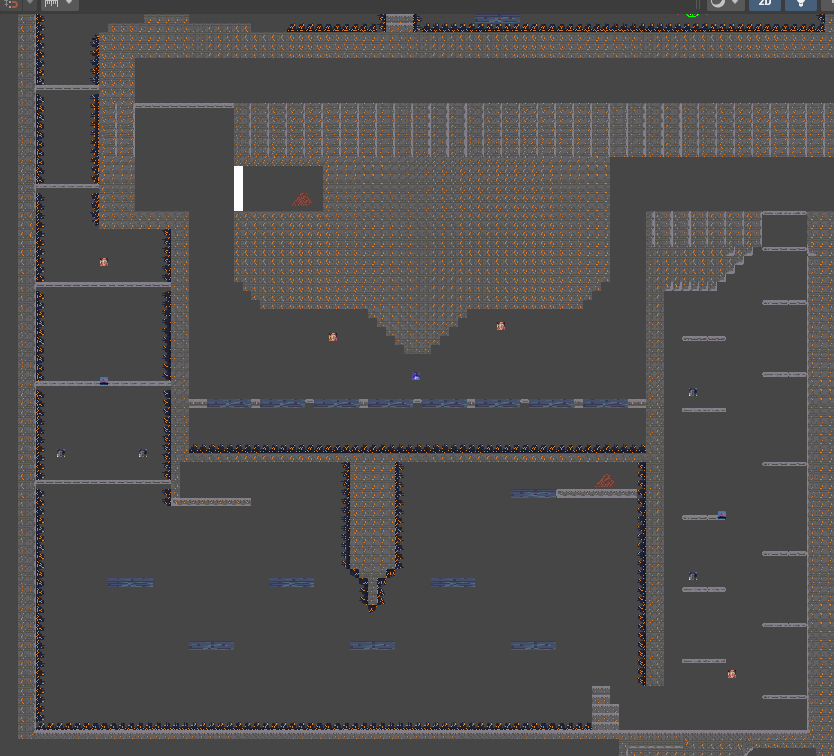This screenshot has width=834, height=756.
Task: Toggle scene lighting with the lightbulb button
Action: click(x=800, y=4)
